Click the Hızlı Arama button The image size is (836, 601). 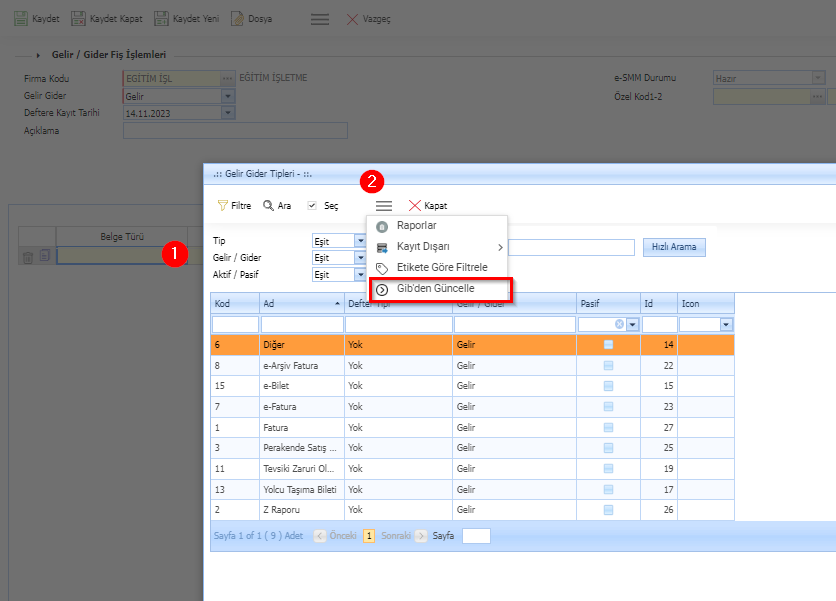tap(674, 247)
